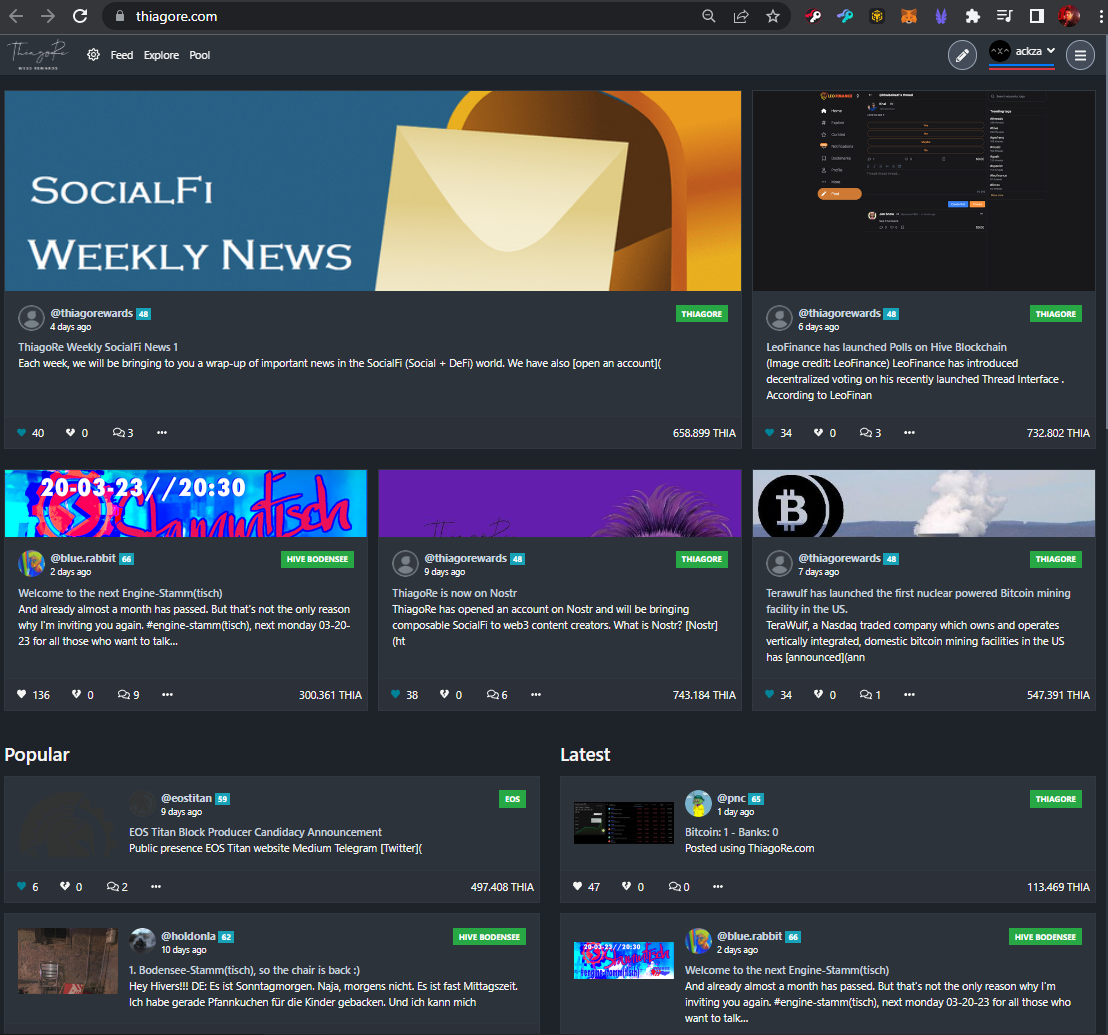Click the pencil write-post button
The image size is (1108, 1035).
[962, 55]
